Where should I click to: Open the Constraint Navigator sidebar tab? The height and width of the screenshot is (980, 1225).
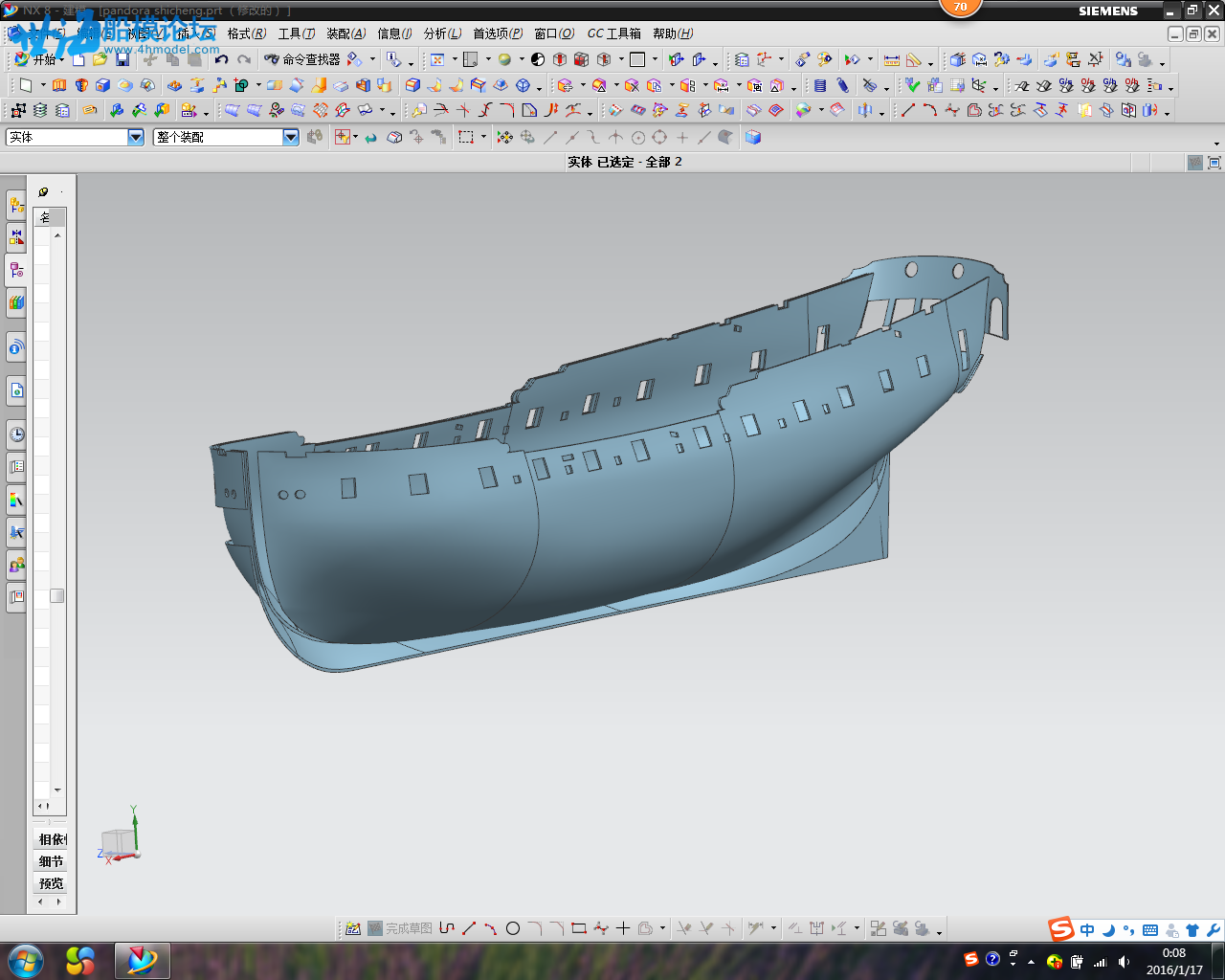tap(16, 236)
